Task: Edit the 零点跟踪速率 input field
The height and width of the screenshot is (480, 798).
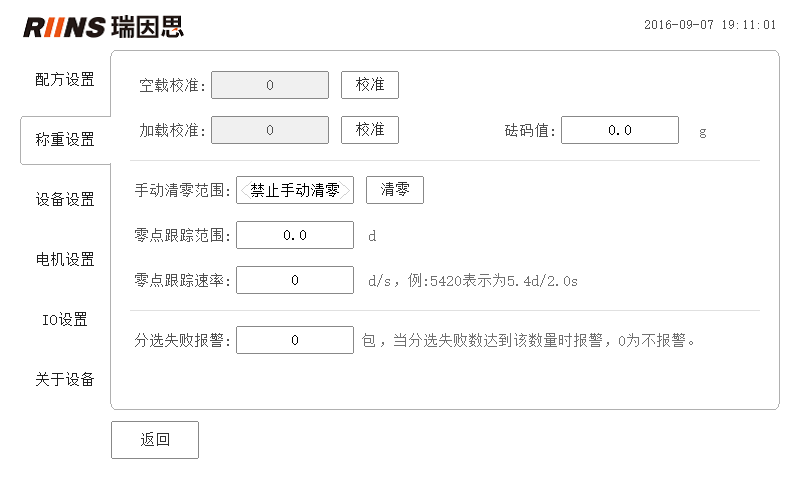Action: click(x=295, y=280)
